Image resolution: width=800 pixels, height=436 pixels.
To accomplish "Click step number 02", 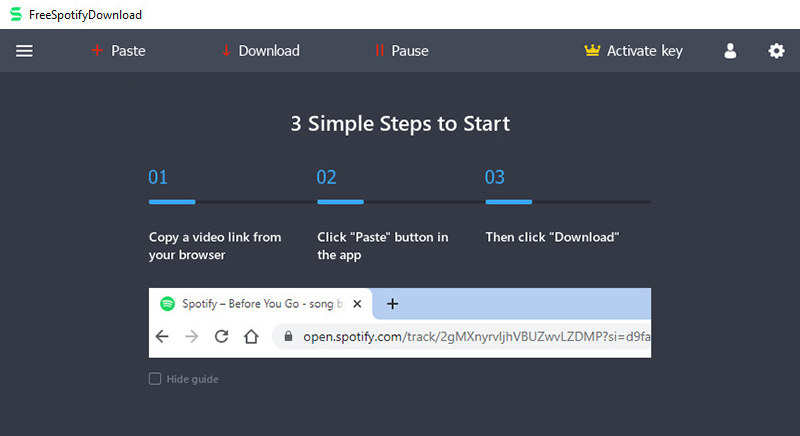I will [327, 177].
